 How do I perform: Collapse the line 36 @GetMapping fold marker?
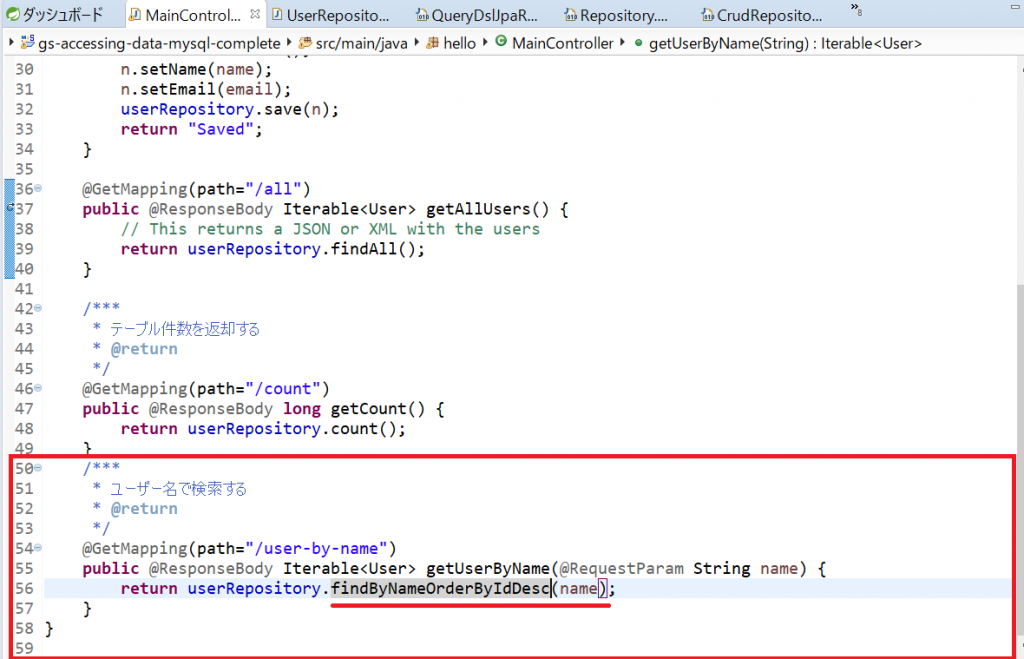(38, 189)
